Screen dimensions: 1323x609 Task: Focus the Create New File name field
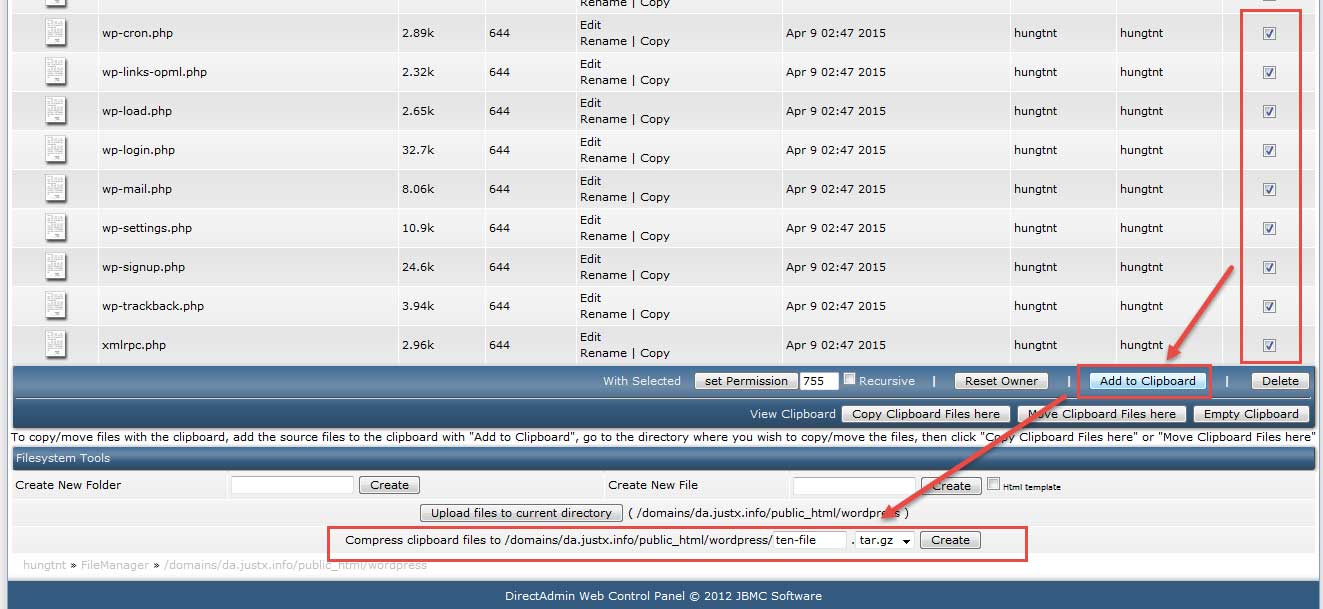tap(855, 486)
